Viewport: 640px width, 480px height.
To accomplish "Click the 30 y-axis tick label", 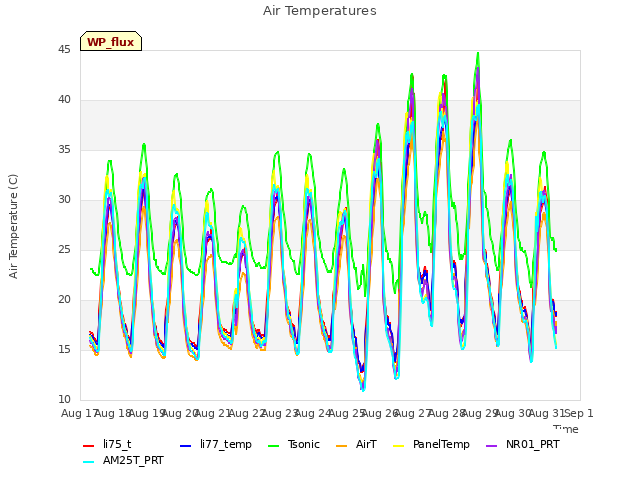I will point(64,200).
